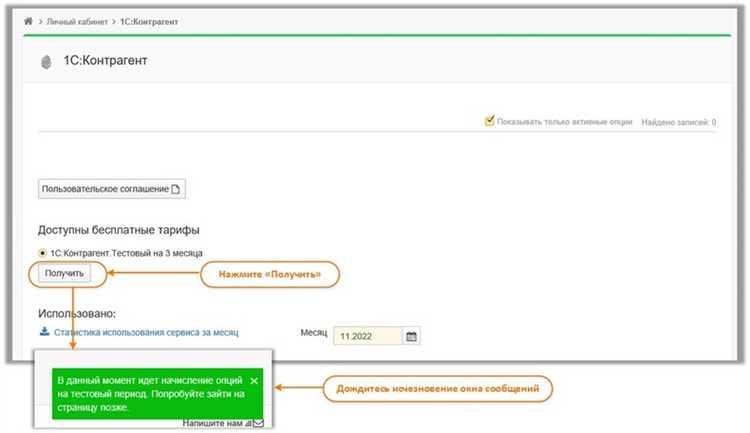Close the green notification message
750x433 pixels.
[x=254, y=381]
